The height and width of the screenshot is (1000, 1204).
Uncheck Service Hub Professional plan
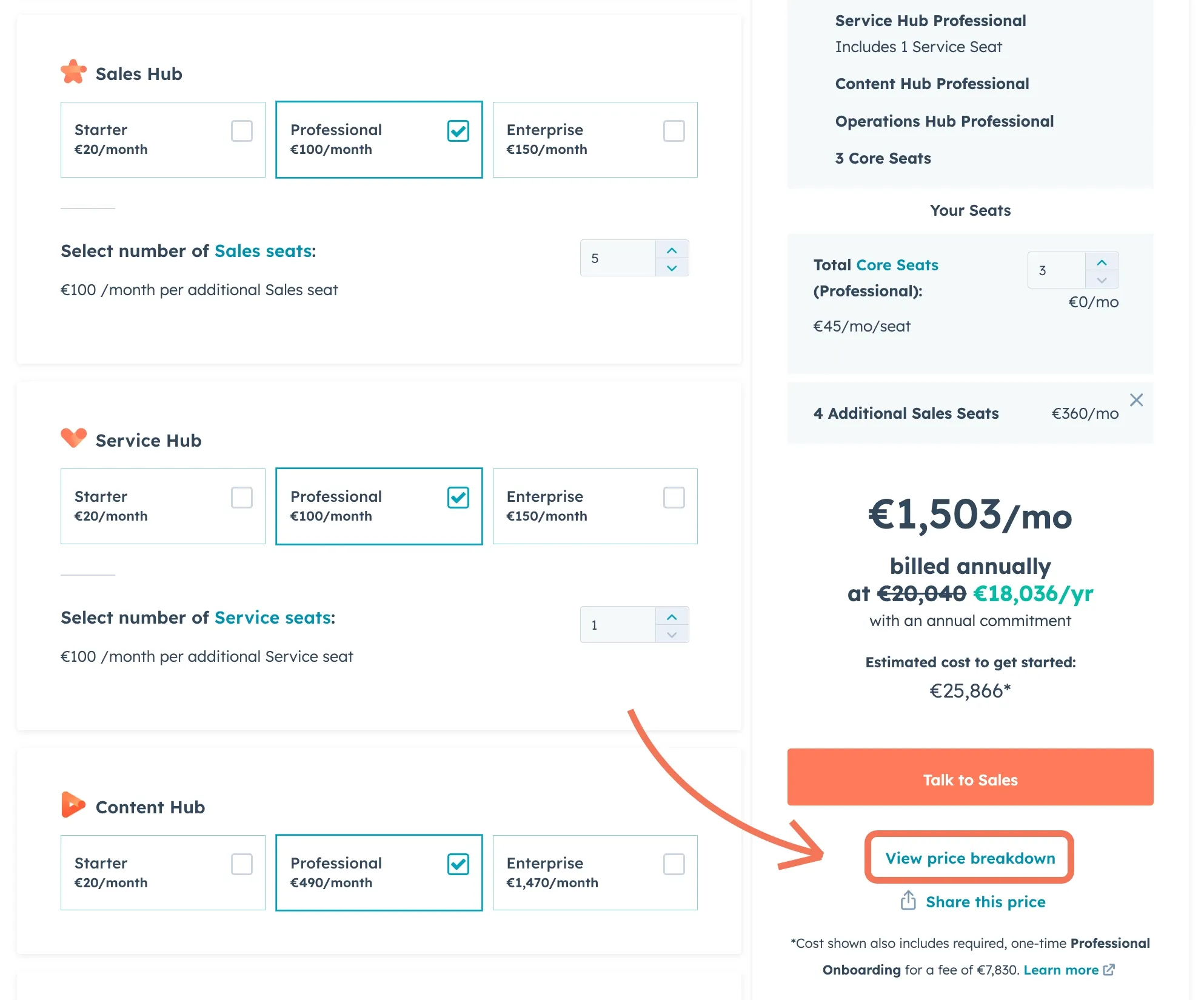pos(459,497)
